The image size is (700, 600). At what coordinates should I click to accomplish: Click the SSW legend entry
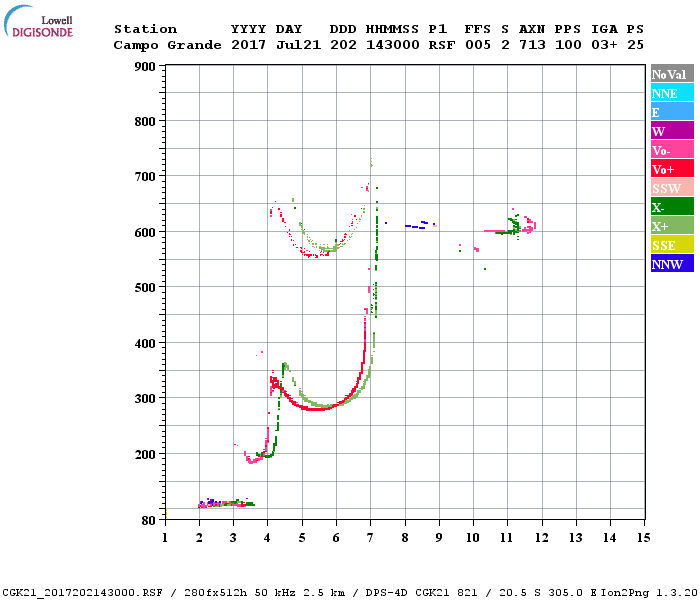[672, 188]
